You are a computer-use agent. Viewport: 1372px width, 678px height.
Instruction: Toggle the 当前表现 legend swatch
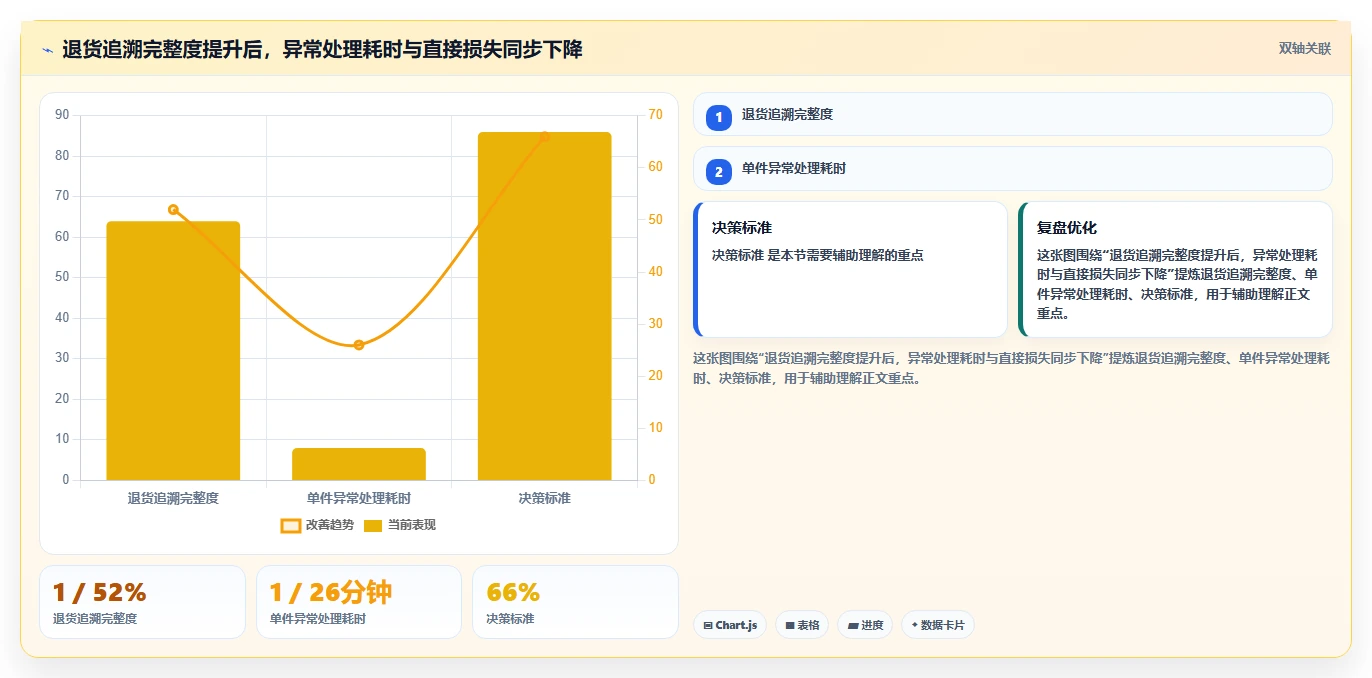[373, 525]
